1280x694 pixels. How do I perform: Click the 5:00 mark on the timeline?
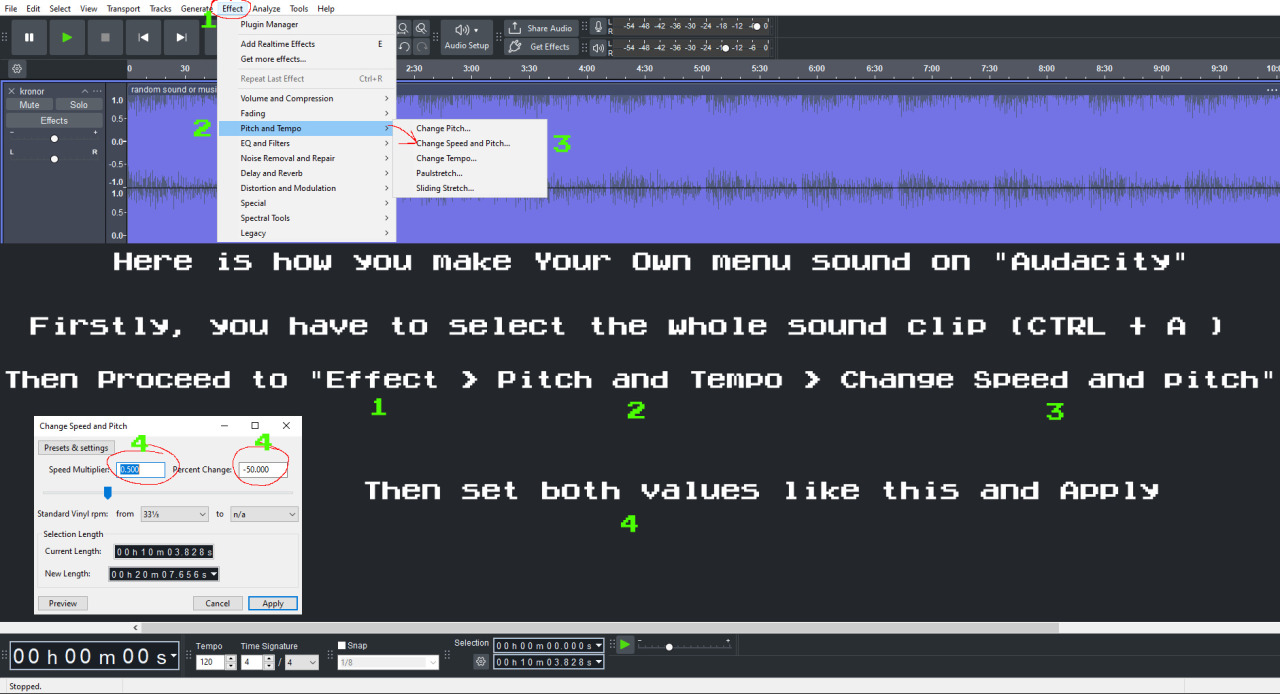[702, 68]
